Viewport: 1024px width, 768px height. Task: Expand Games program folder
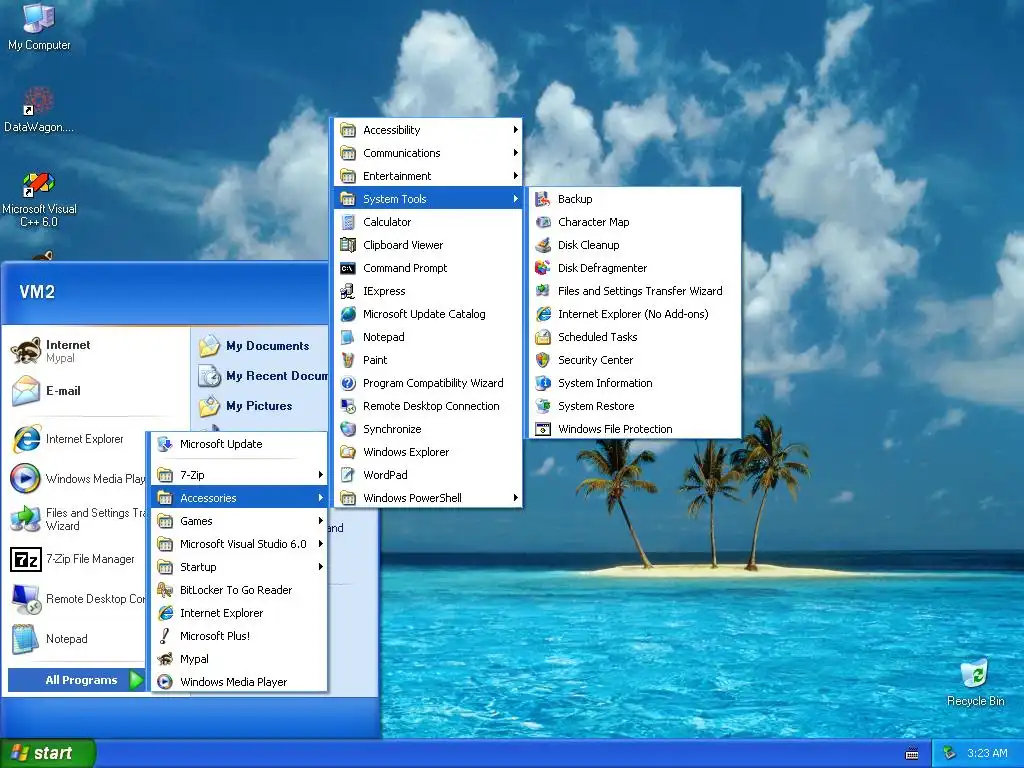[x=239, y=521]
